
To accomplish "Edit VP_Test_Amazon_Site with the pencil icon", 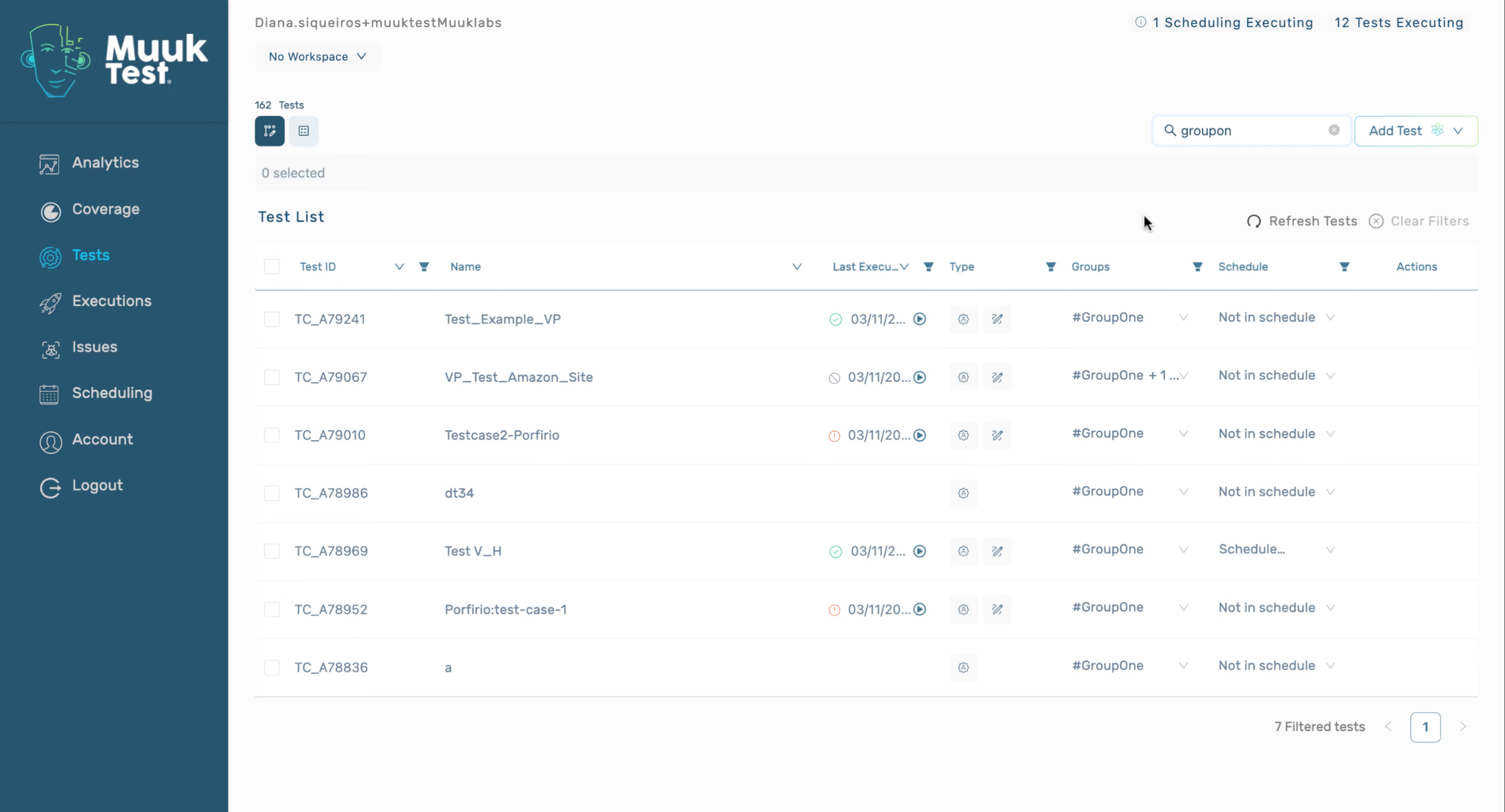I will click(997, 377).
